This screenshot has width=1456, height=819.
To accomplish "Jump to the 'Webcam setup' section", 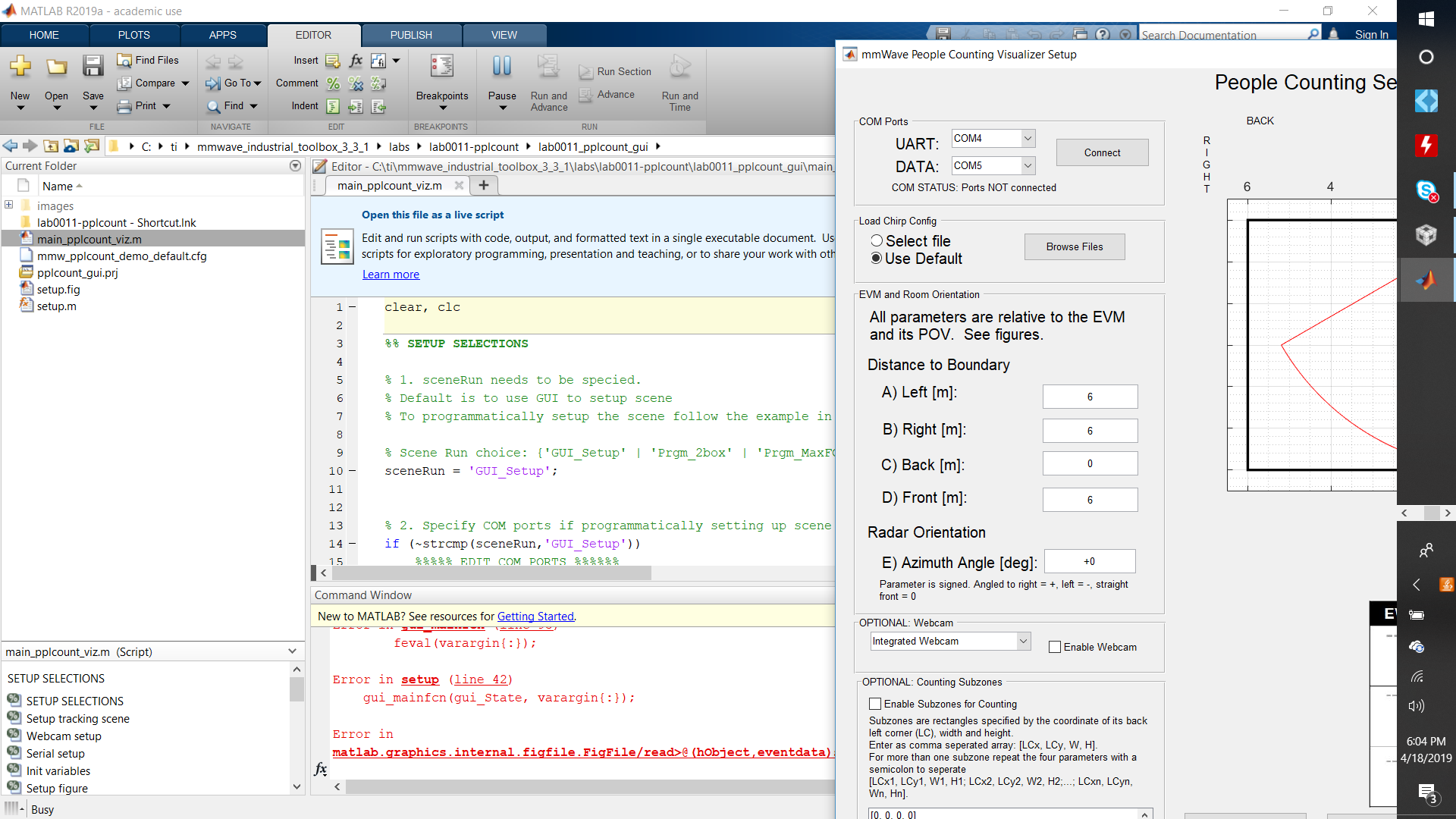I will (64, 736).
